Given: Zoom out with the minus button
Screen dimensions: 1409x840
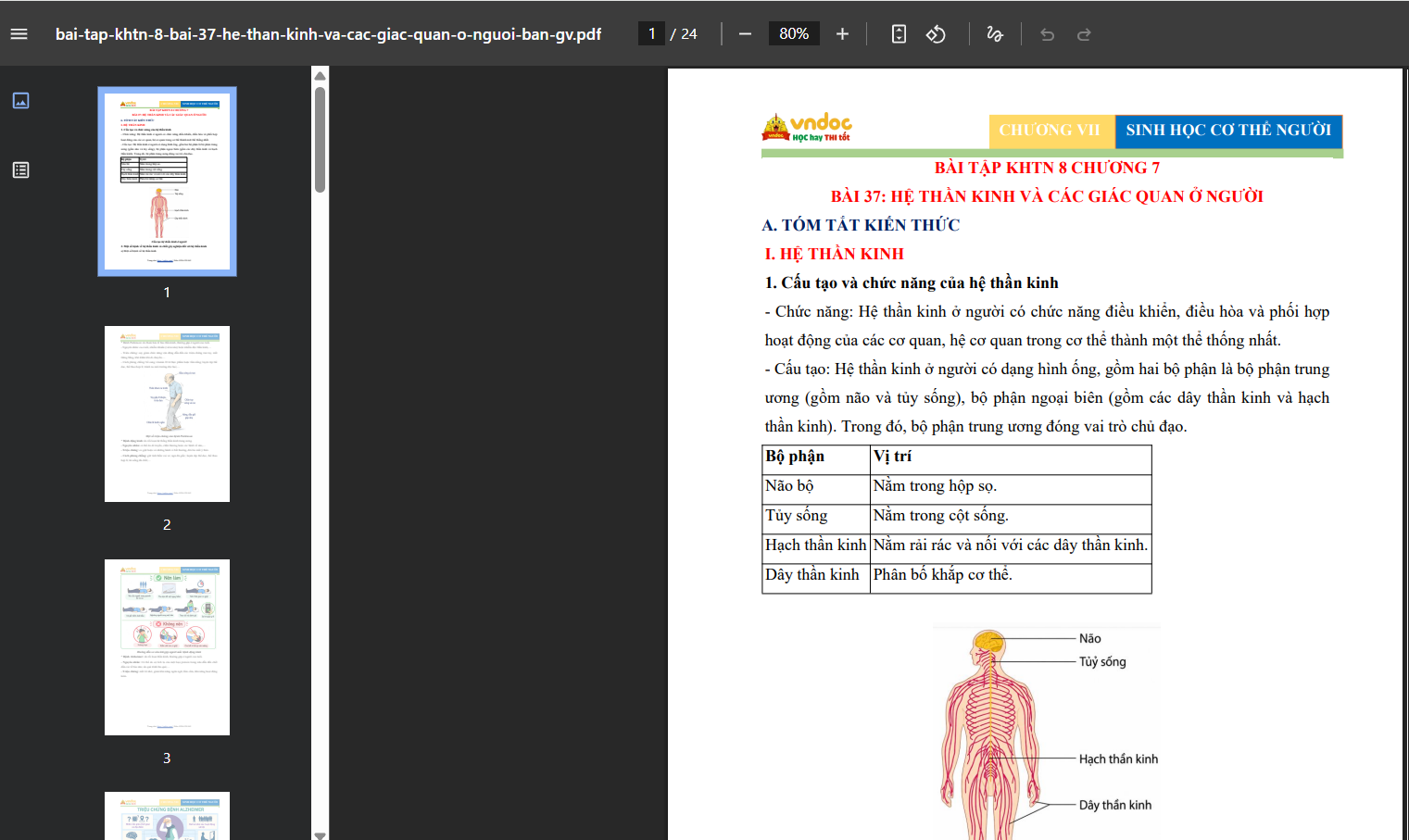Looking at the screenshot, I should (745, 34).
